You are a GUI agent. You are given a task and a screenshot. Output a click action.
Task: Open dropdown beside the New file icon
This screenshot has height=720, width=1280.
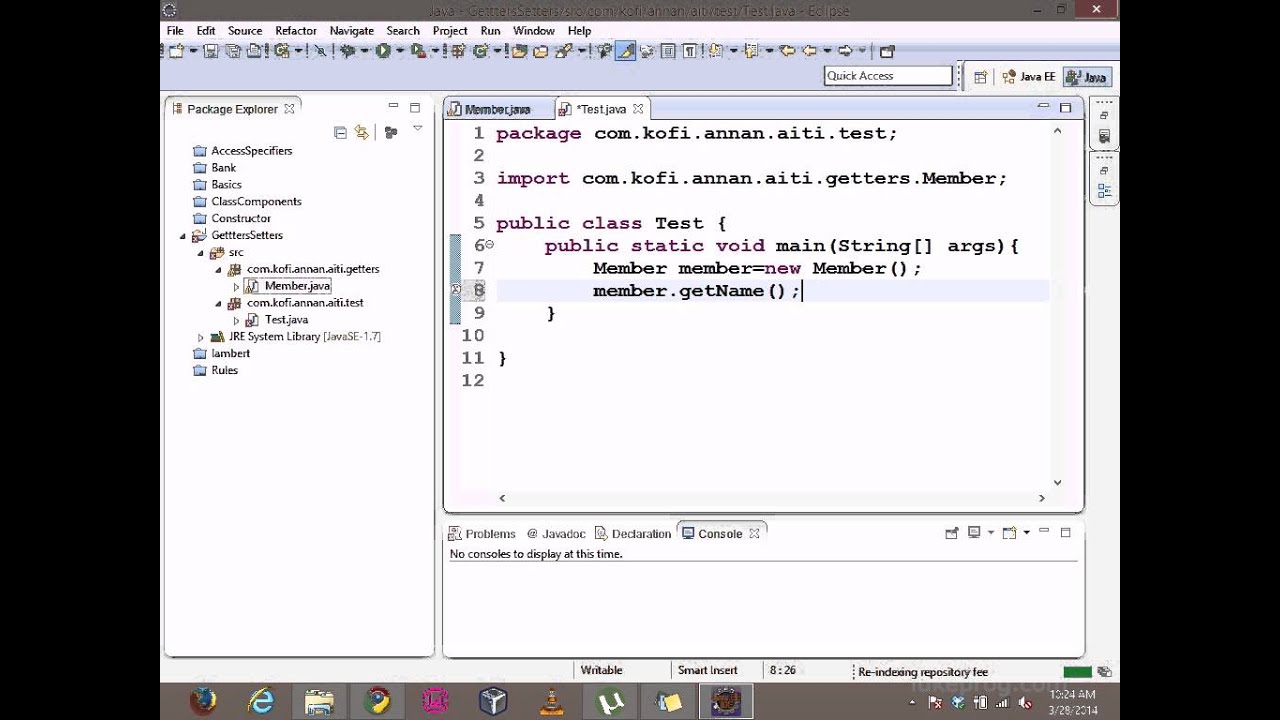pos(195,51)
